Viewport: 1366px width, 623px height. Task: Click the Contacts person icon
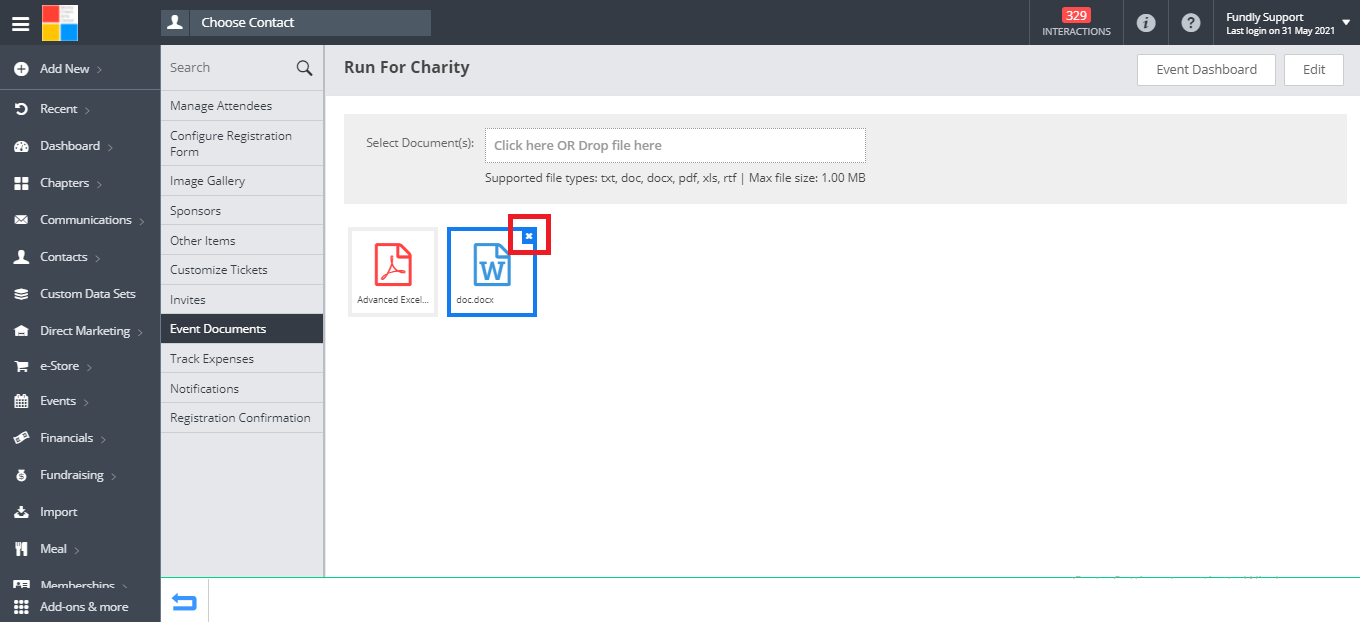tap(21, 257)
